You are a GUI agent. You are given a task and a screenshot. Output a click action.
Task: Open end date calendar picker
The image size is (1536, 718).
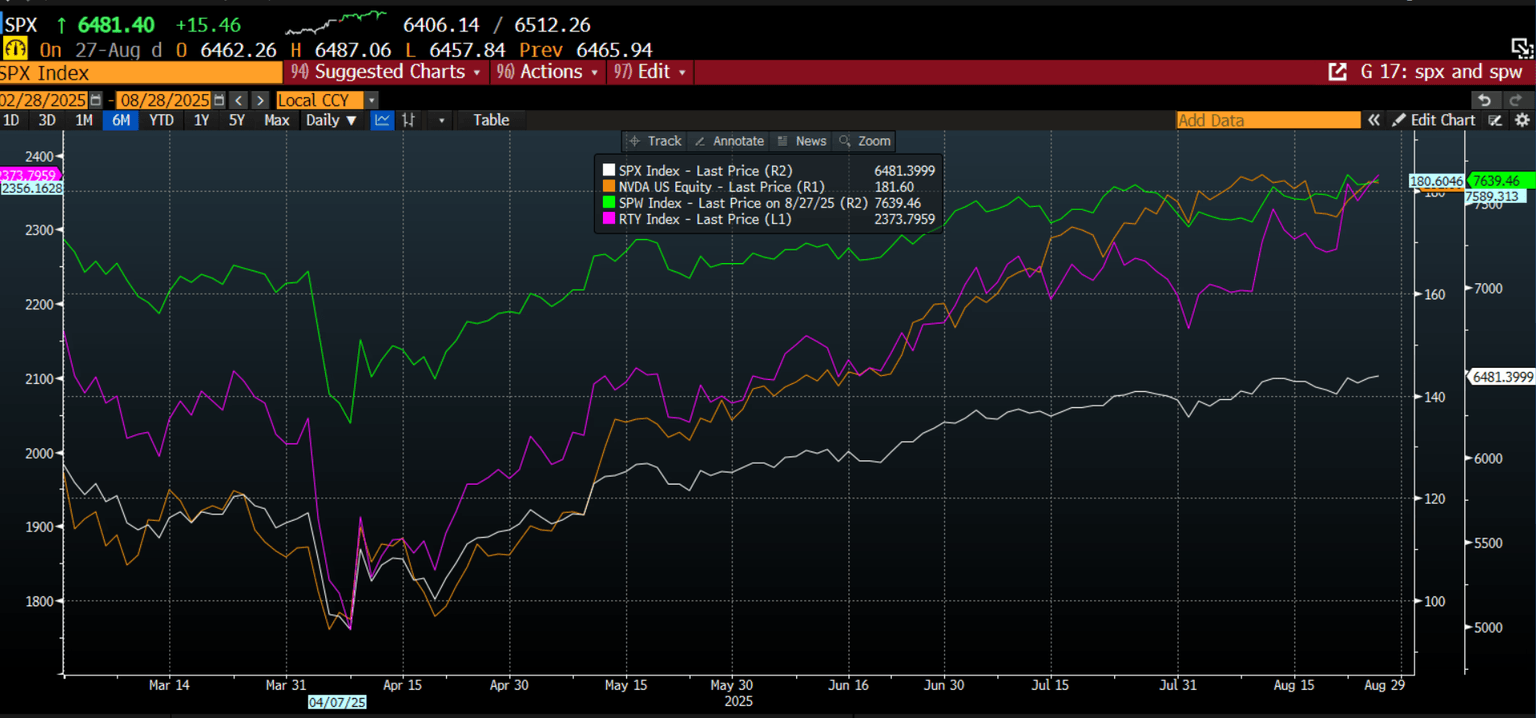pyautogui.click(x=218, y=100)
